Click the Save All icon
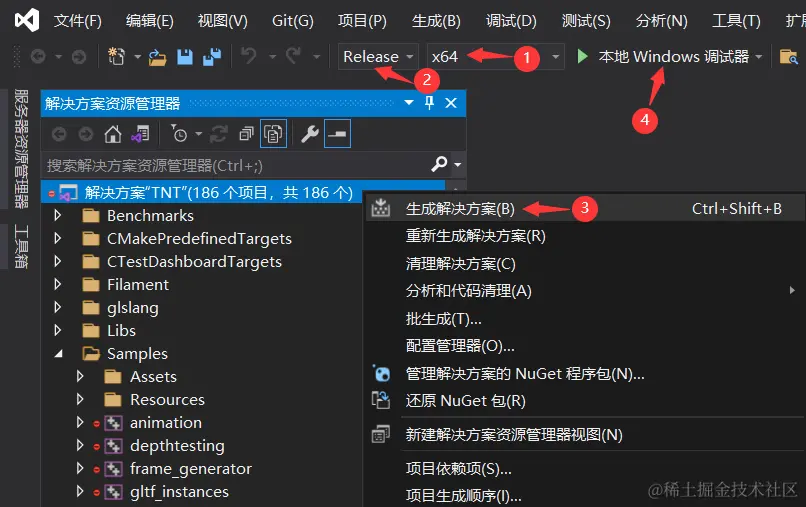Screen dimensions: 806x507 click(212, 57)
